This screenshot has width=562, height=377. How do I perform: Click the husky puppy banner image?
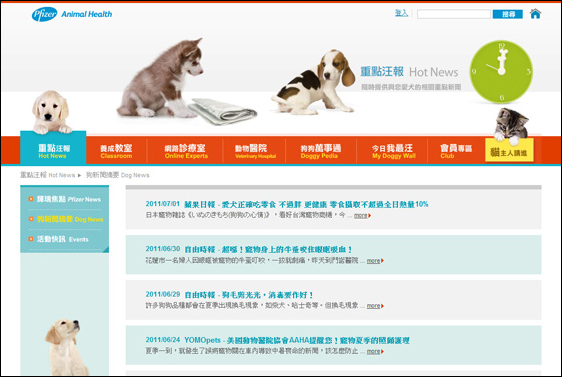click(x=161, y=78)
